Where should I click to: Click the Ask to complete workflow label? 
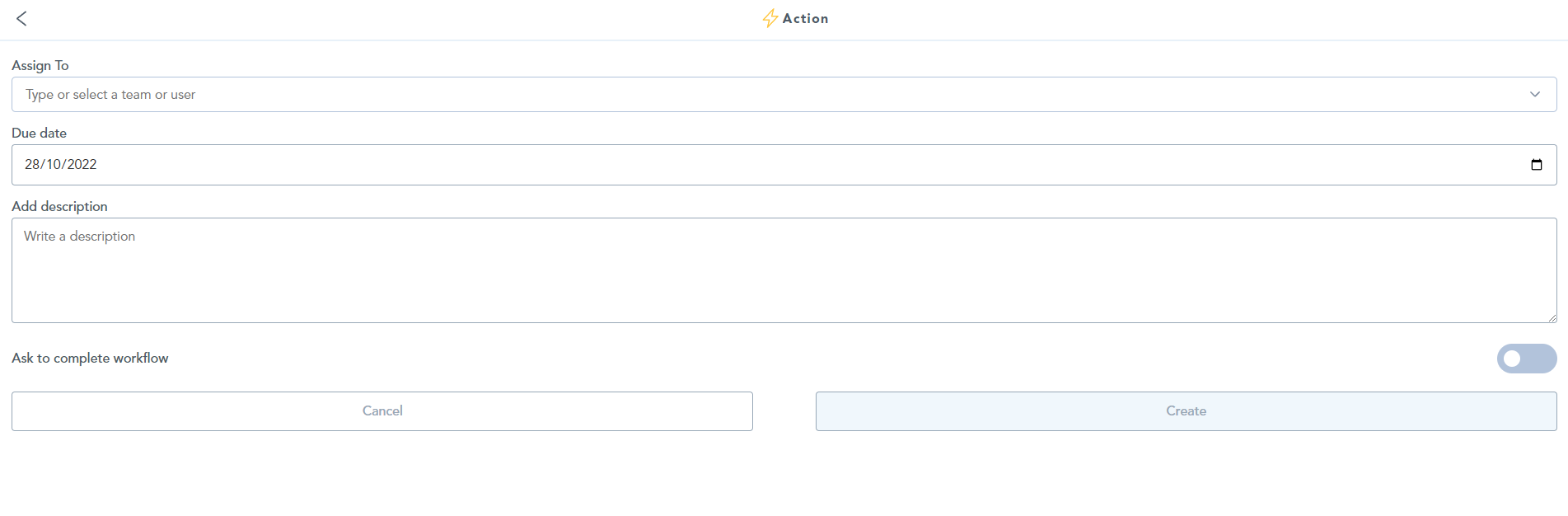pos(90,358)
